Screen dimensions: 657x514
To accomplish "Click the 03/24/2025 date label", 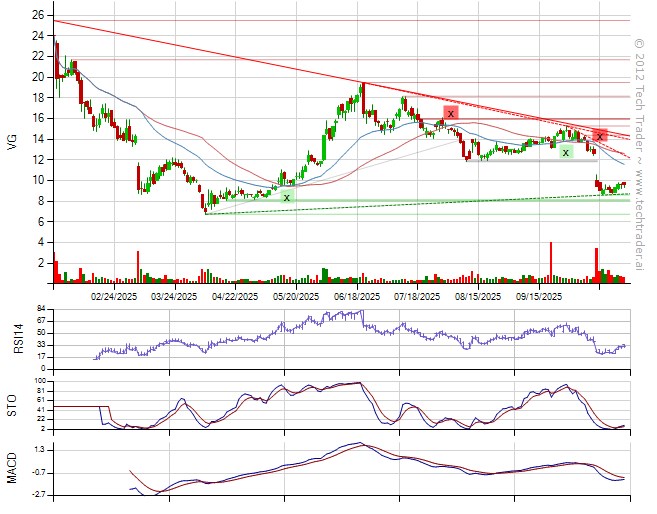I will point(173,296).
